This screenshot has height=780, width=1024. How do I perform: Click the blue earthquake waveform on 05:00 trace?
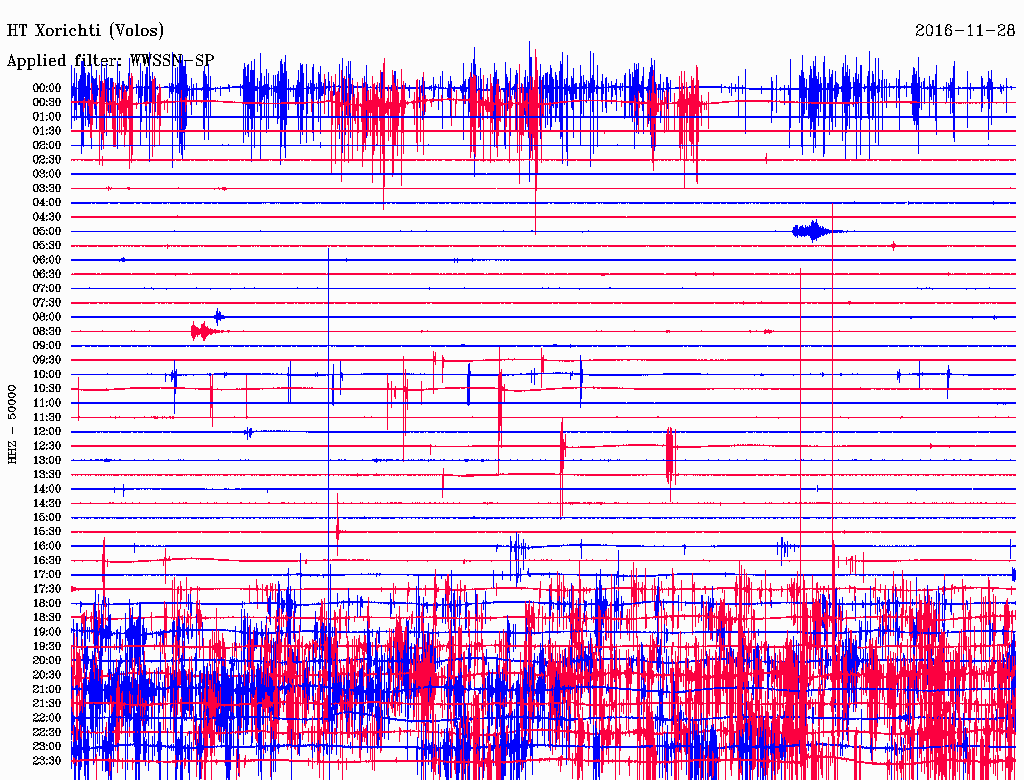click(814, 231)
